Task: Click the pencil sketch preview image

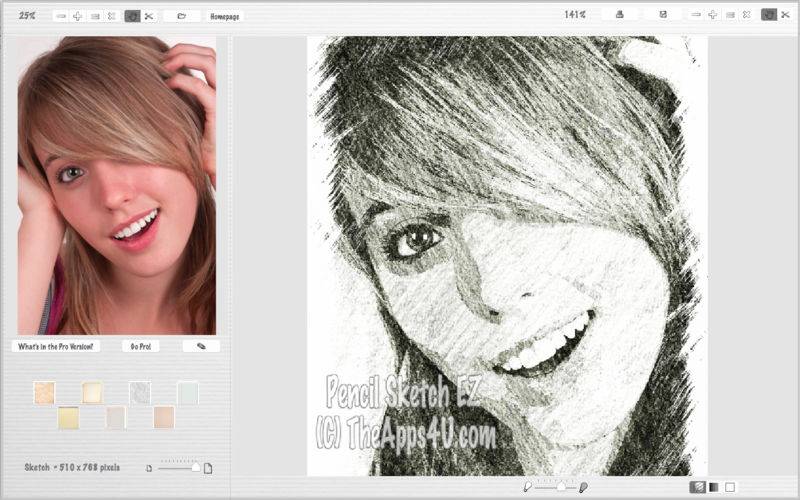Action: [x=507, y=256]
